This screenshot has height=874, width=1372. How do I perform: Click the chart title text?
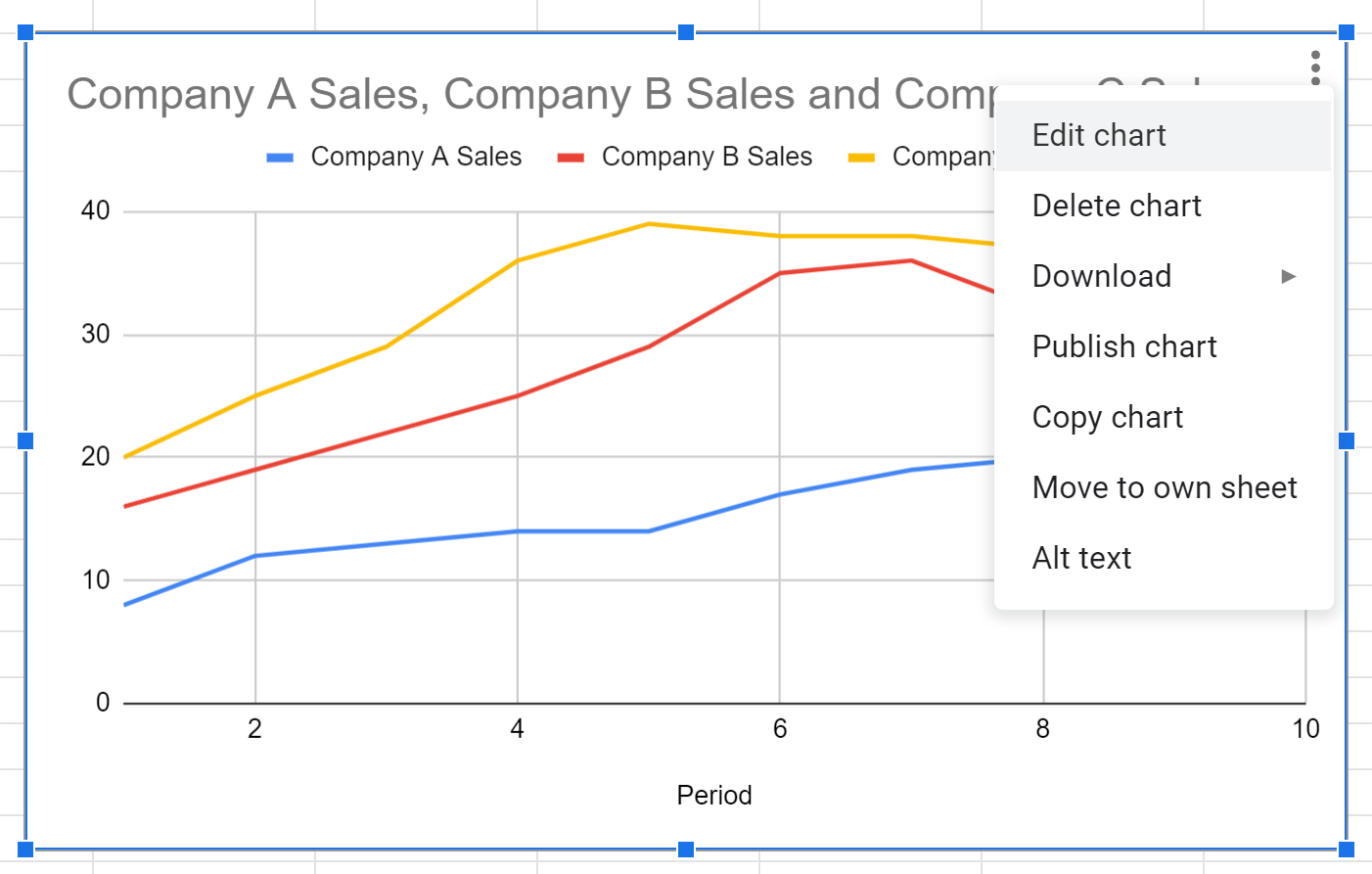pos(528,95)
